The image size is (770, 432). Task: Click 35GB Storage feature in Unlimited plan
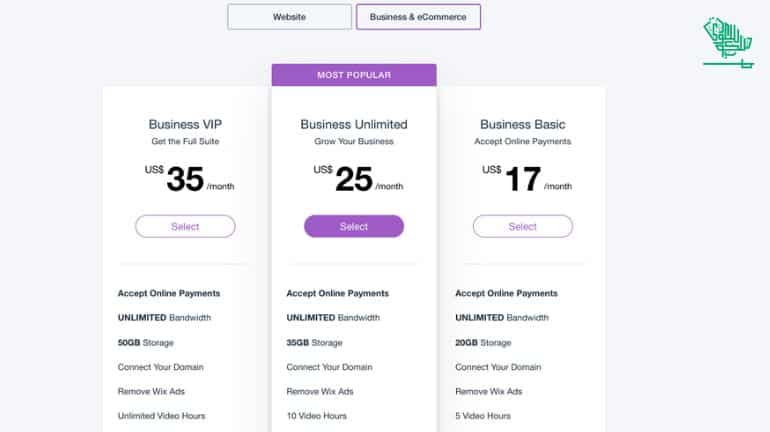pos(314,342)
